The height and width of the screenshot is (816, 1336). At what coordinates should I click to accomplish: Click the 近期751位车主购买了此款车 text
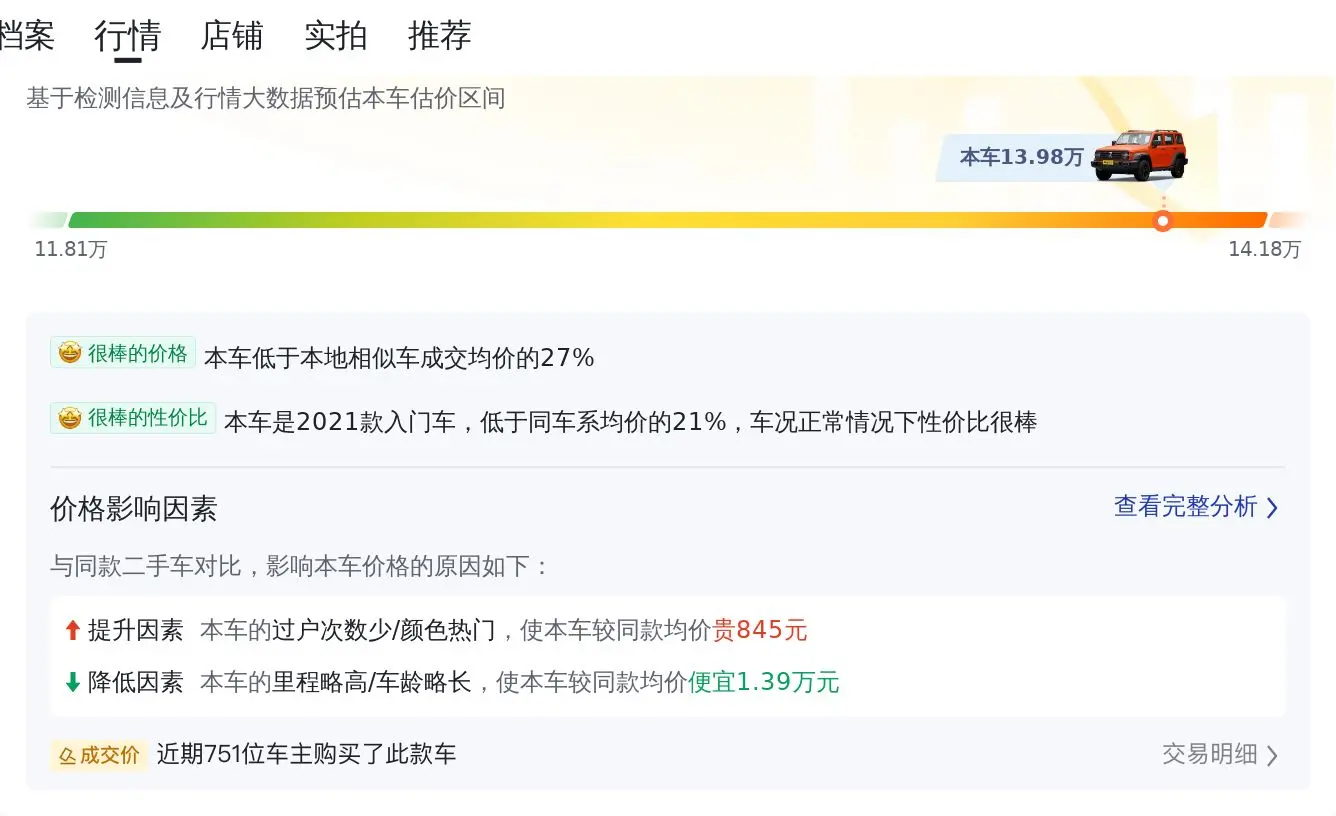(x=306, y=754)
